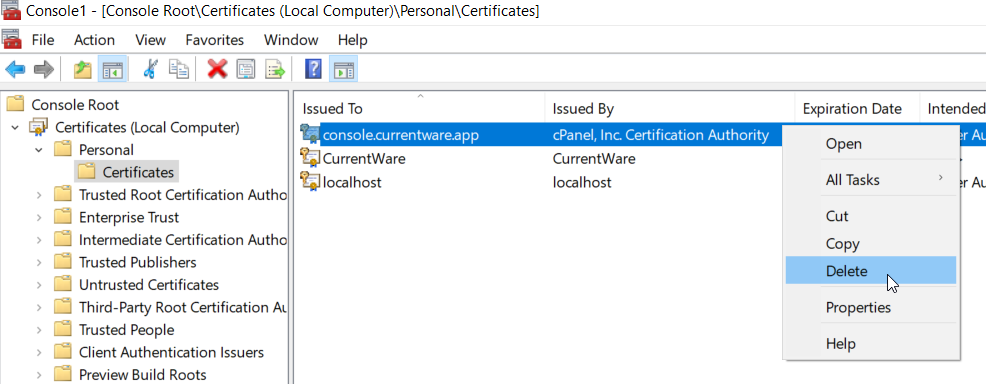
Task: Click the Copy toolbar icon
Action: coord(179,69)
